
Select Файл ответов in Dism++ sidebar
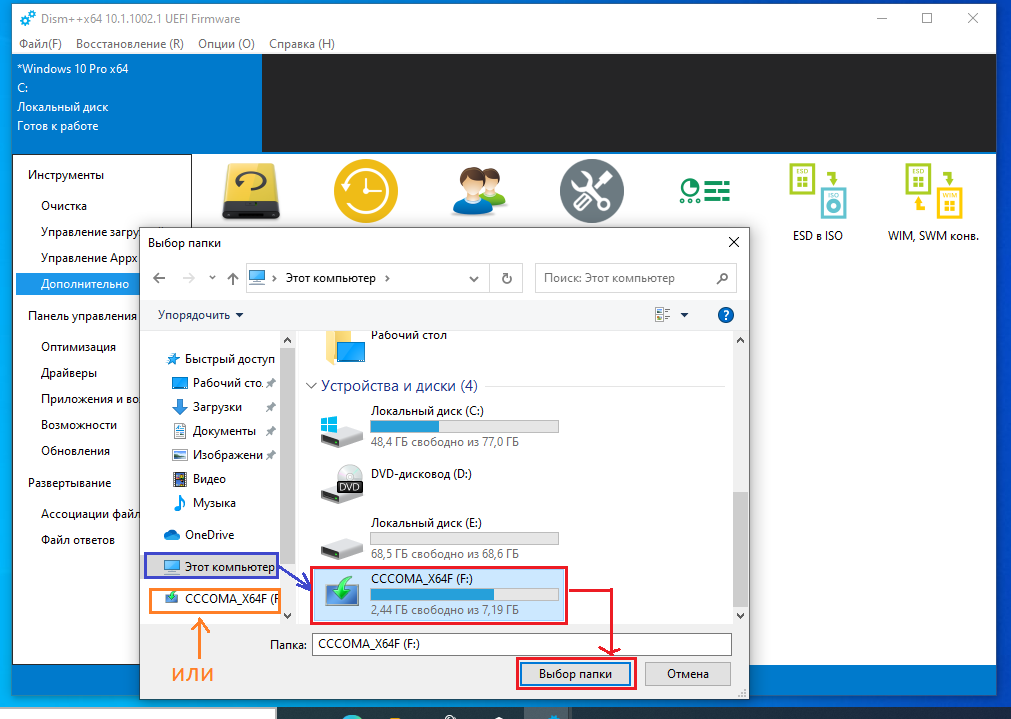[x=78, y=540]
